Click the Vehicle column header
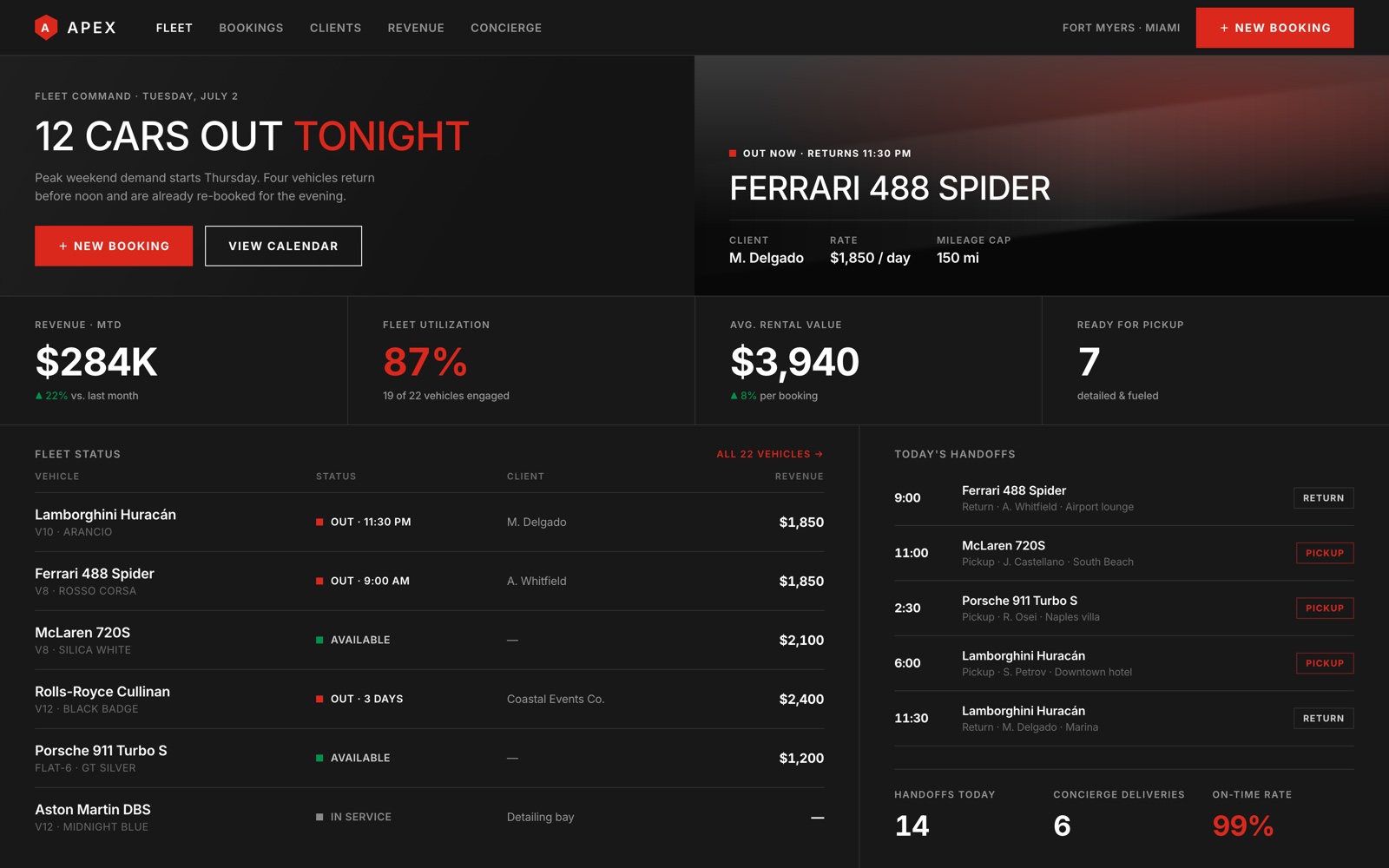Image resolution: width=1389 pixels, height=868 pixels. (57, 477)
